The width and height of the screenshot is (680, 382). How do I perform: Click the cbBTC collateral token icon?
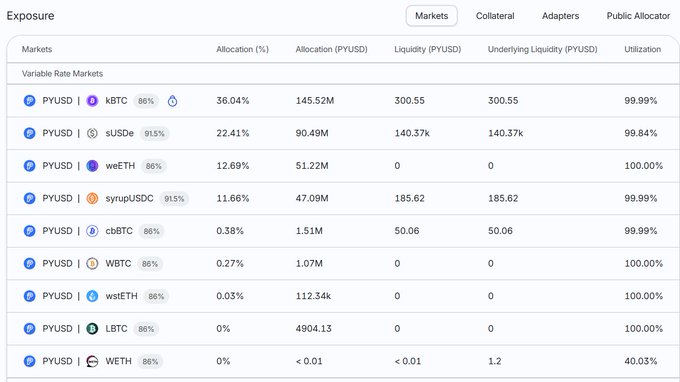point(92,231)
